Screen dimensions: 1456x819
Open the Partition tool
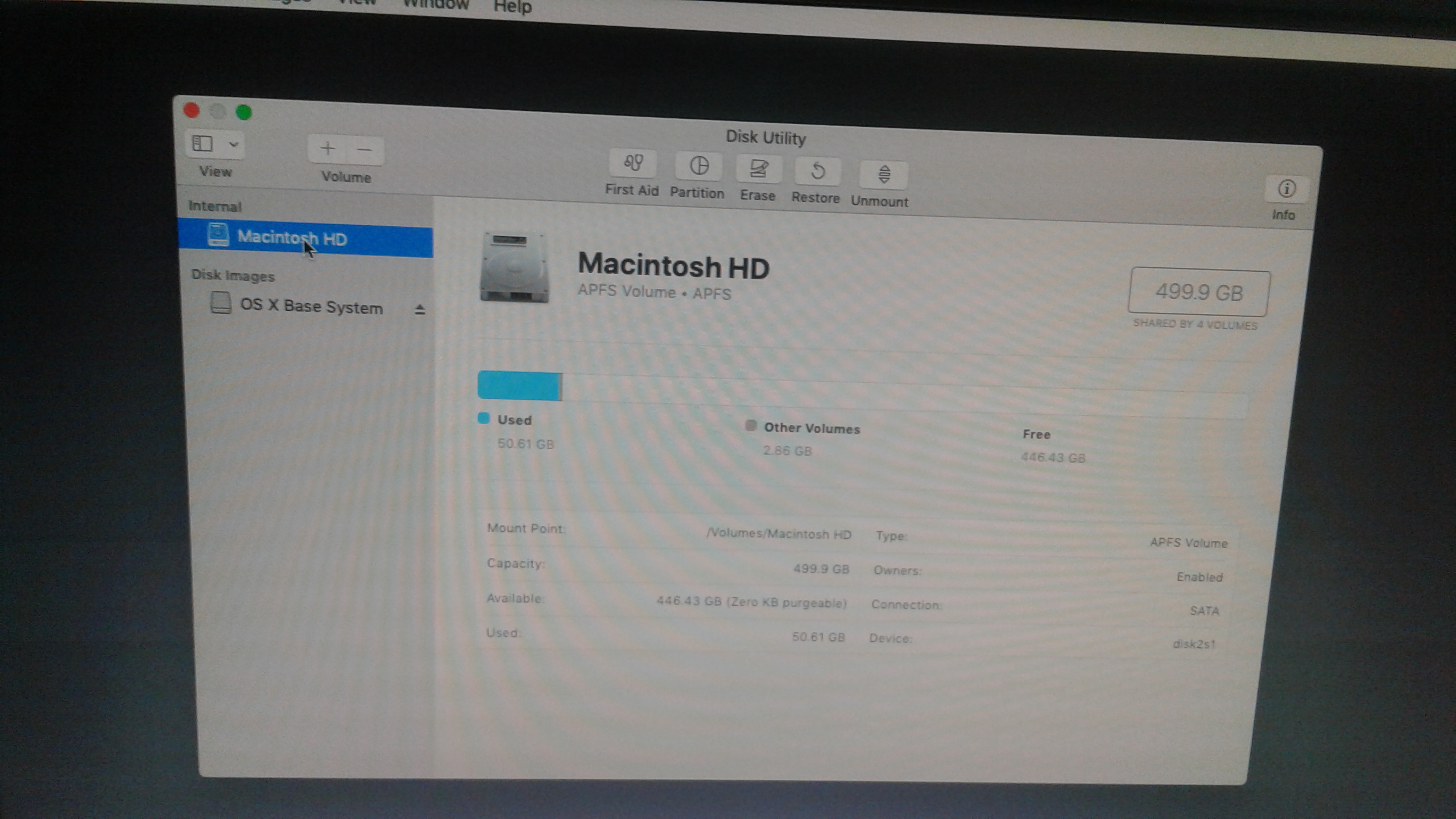[698, 166]
